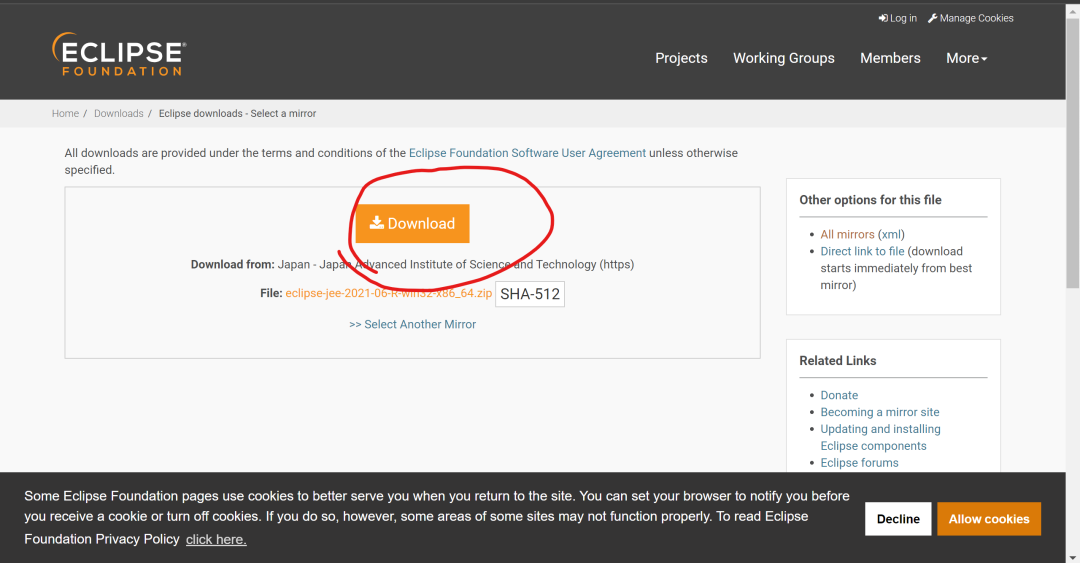Click the All mirrors link

(847, 234)
